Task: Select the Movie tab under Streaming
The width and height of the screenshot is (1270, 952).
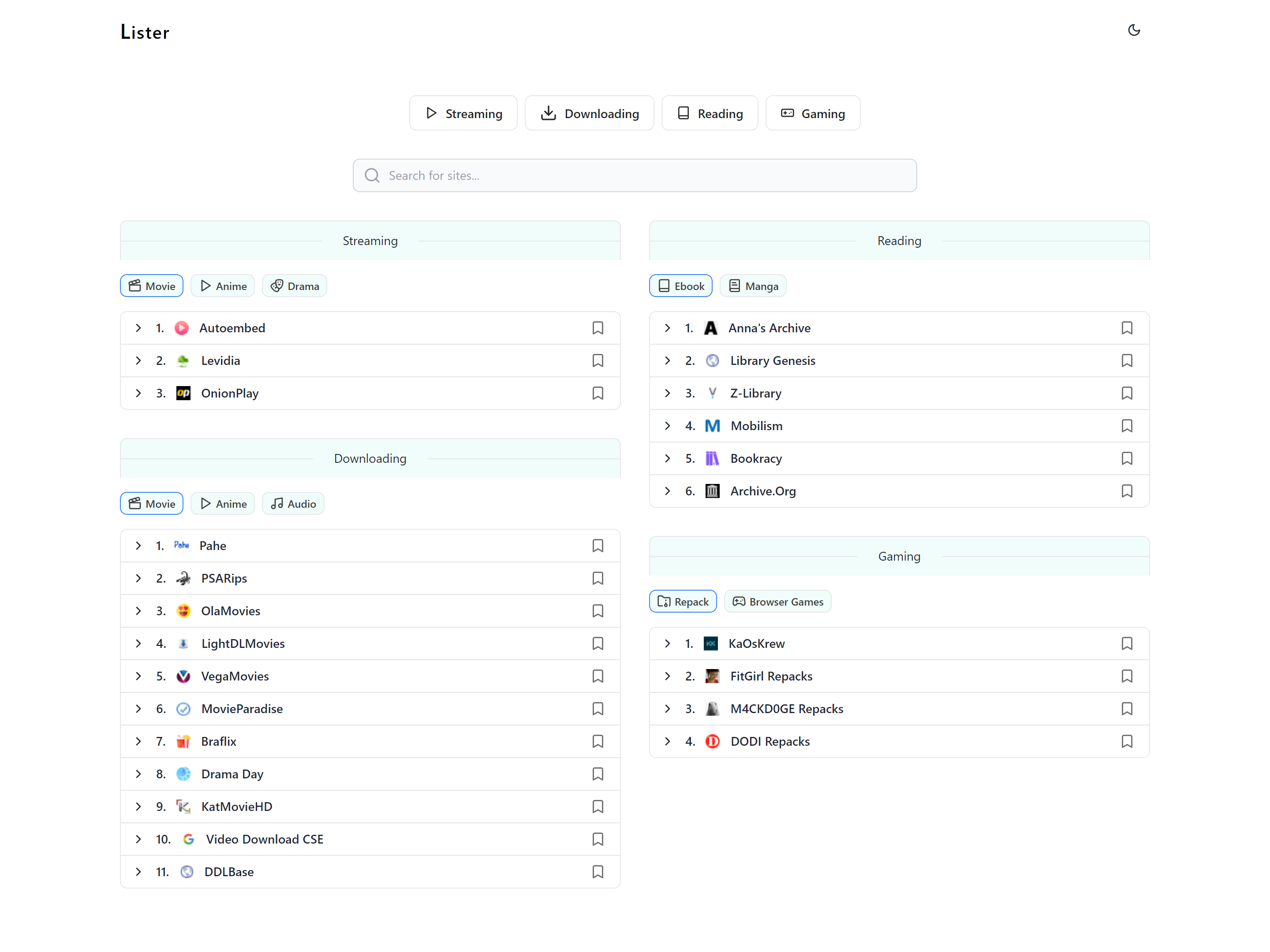Action: [x=152, y=286]
